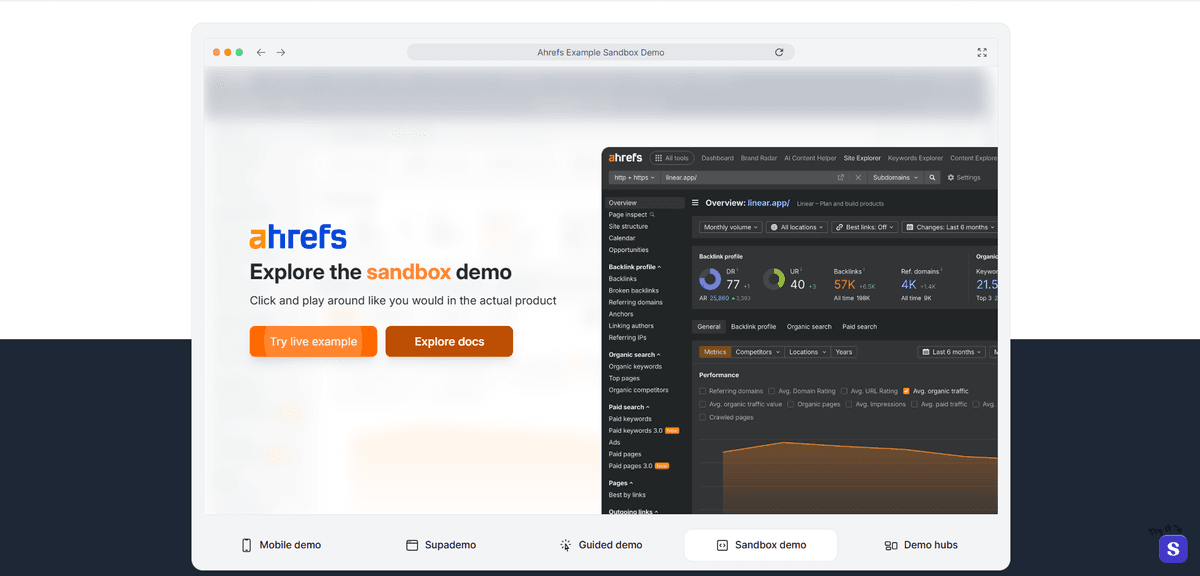Viewport: 1200px width, 576px height.
Task: Uncheck the Avg. organic traffic checkbox
Action: point(906,391)
